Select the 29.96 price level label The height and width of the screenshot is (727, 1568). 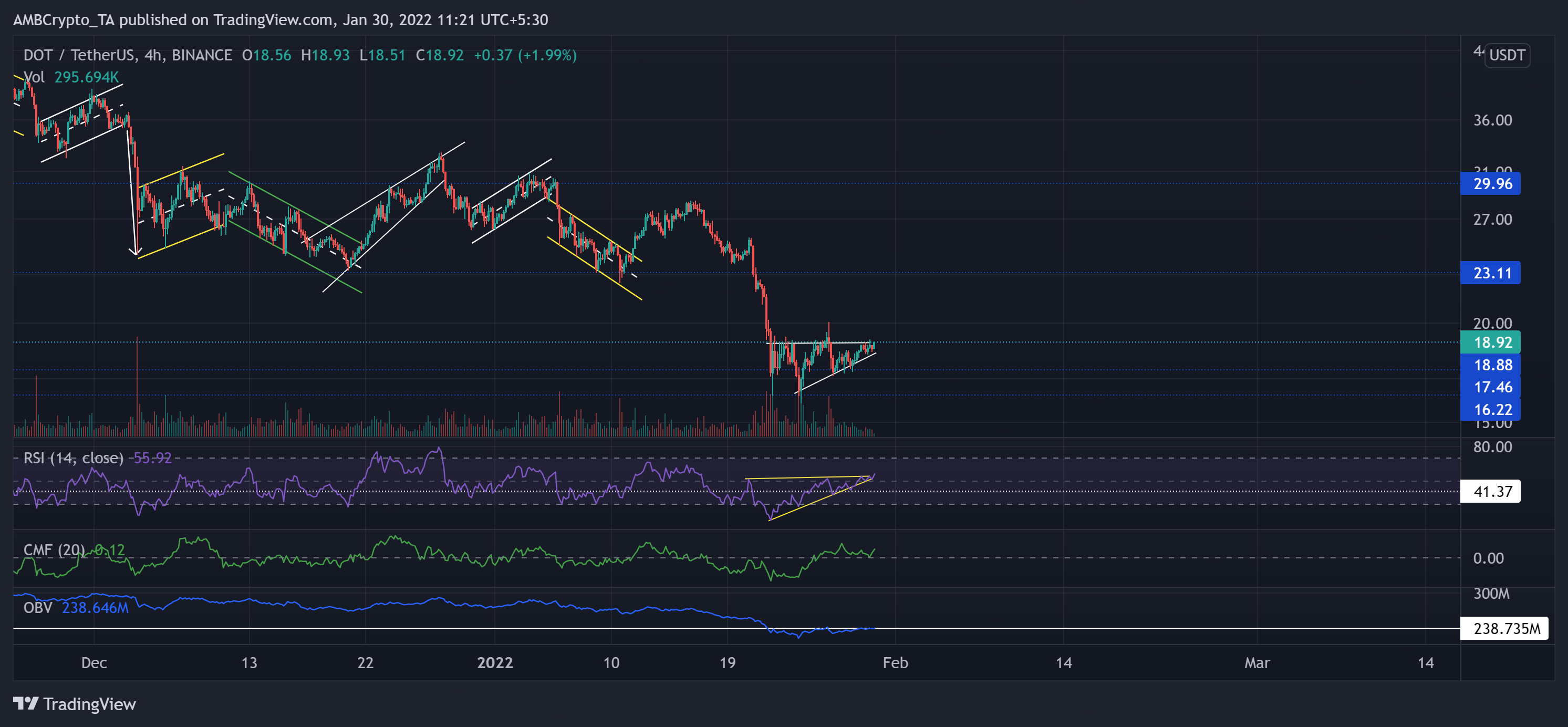point(1490,183)
